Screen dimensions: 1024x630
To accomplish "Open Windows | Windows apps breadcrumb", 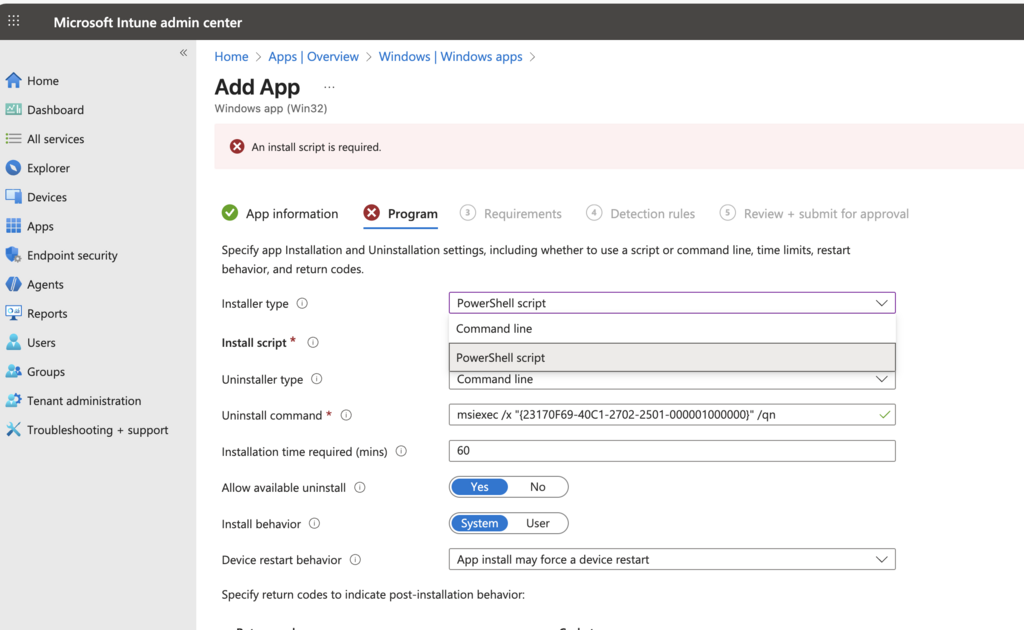I will 450,57.
